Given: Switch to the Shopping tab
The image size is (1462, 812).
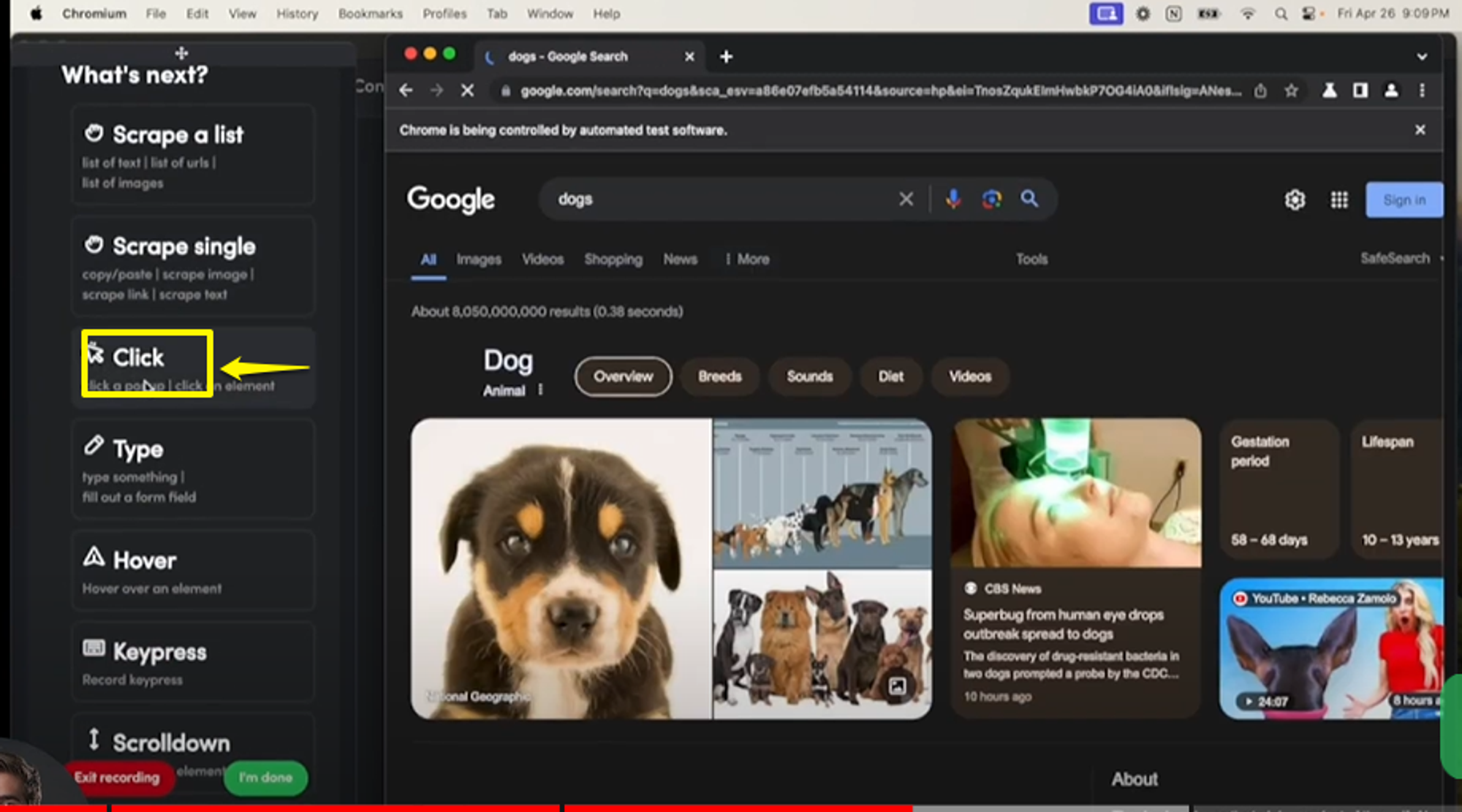Looking at the screenshot, I should coord(613,259).
